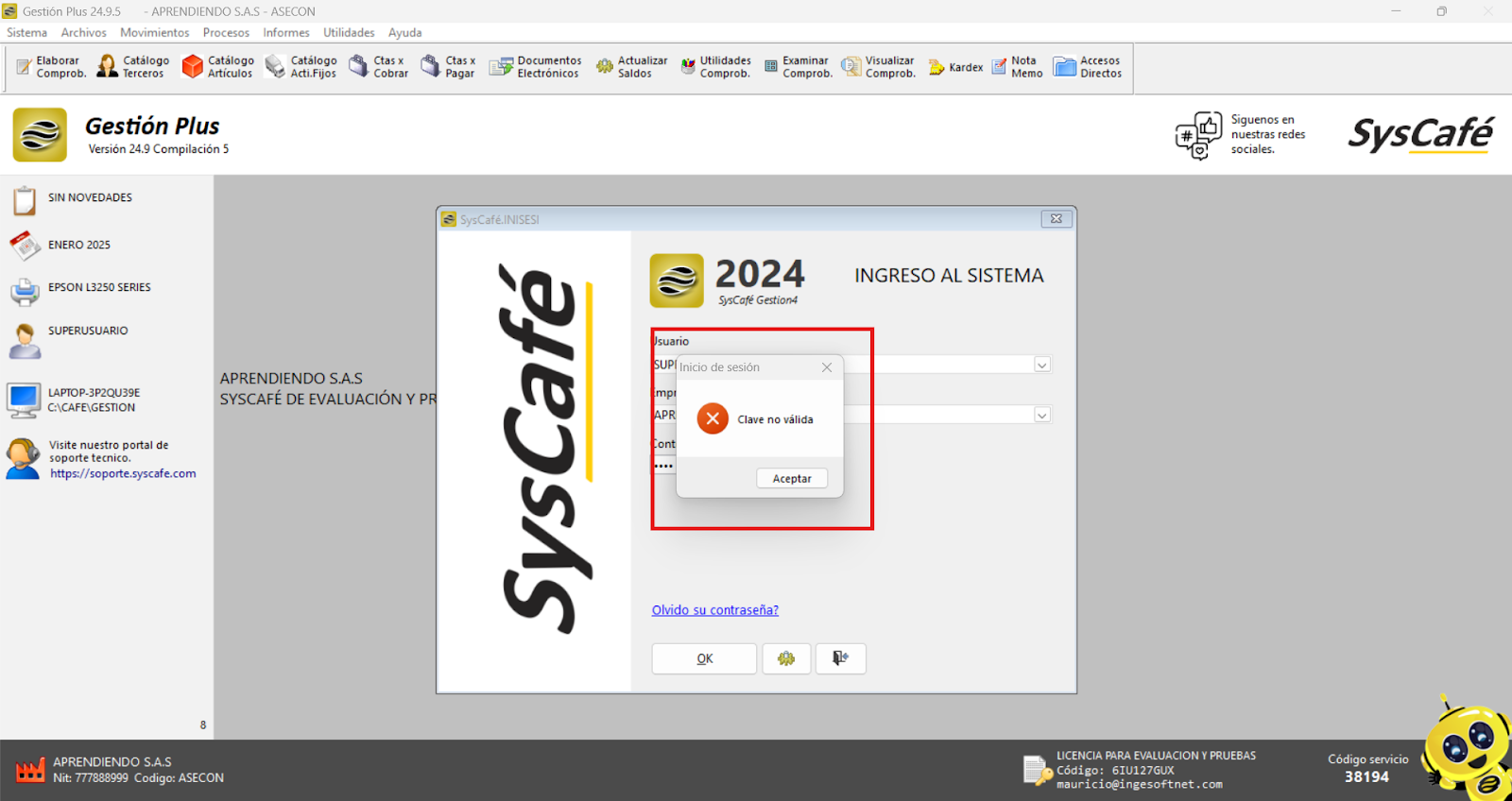The width and height of the screenshot is (1512, 801).
Task: Click the exit door button in login
Action: [x=840, y=658]
